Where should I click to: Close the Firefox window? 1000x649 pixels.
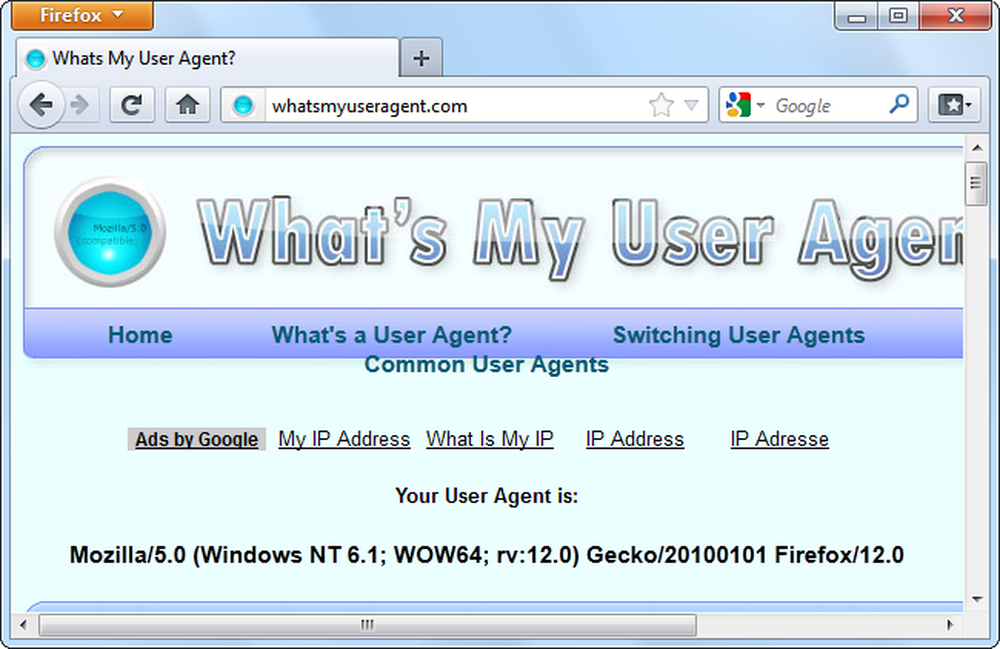955,16
